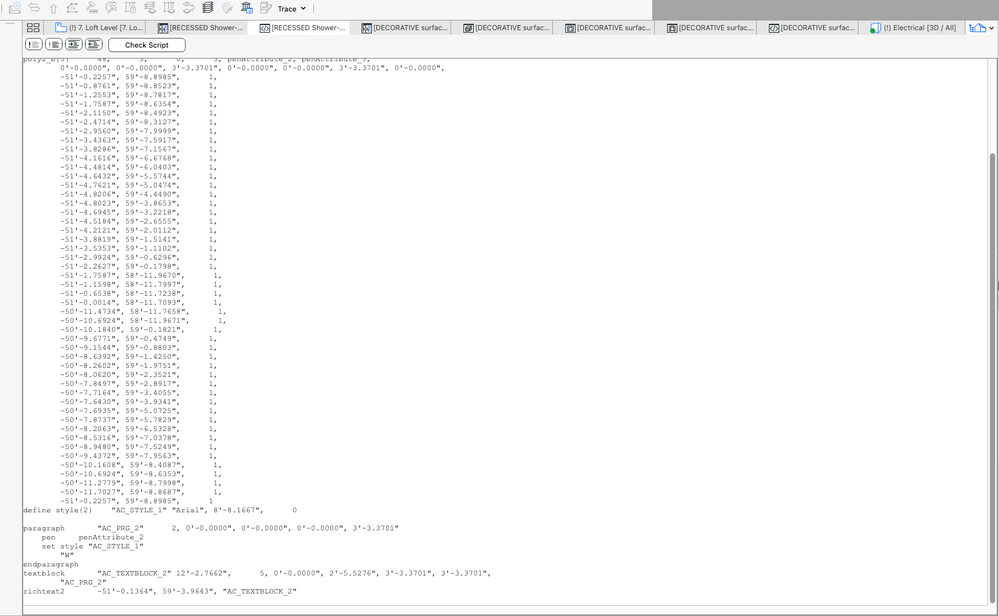The height and width of the screenshot is (616, 999).
Task: Click the coordinate line starting -51'-2.2627"
Action: pos(139,266)
